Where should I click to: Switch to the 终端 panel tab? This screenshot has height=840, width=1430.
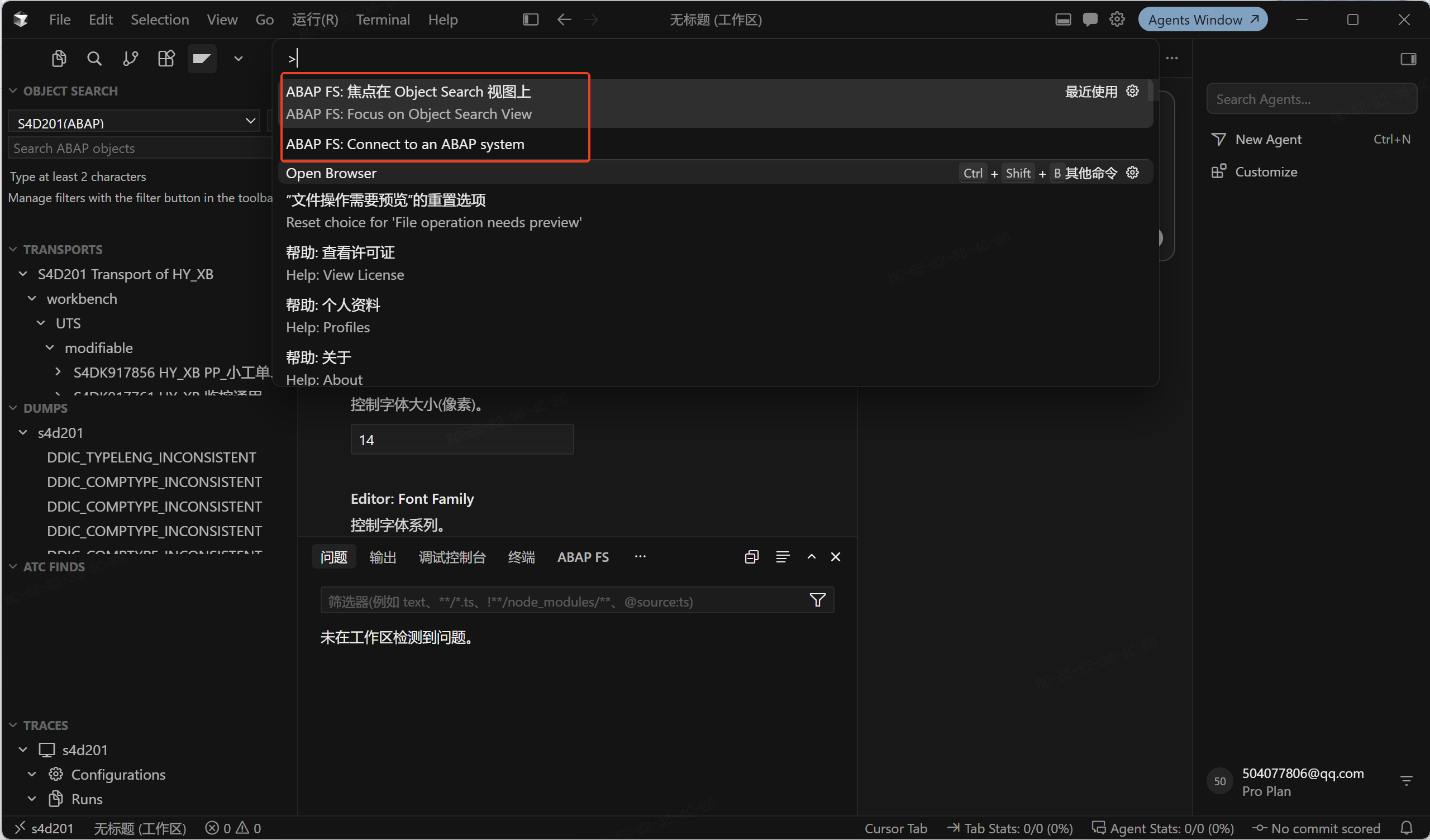click(x=522, y=557)
